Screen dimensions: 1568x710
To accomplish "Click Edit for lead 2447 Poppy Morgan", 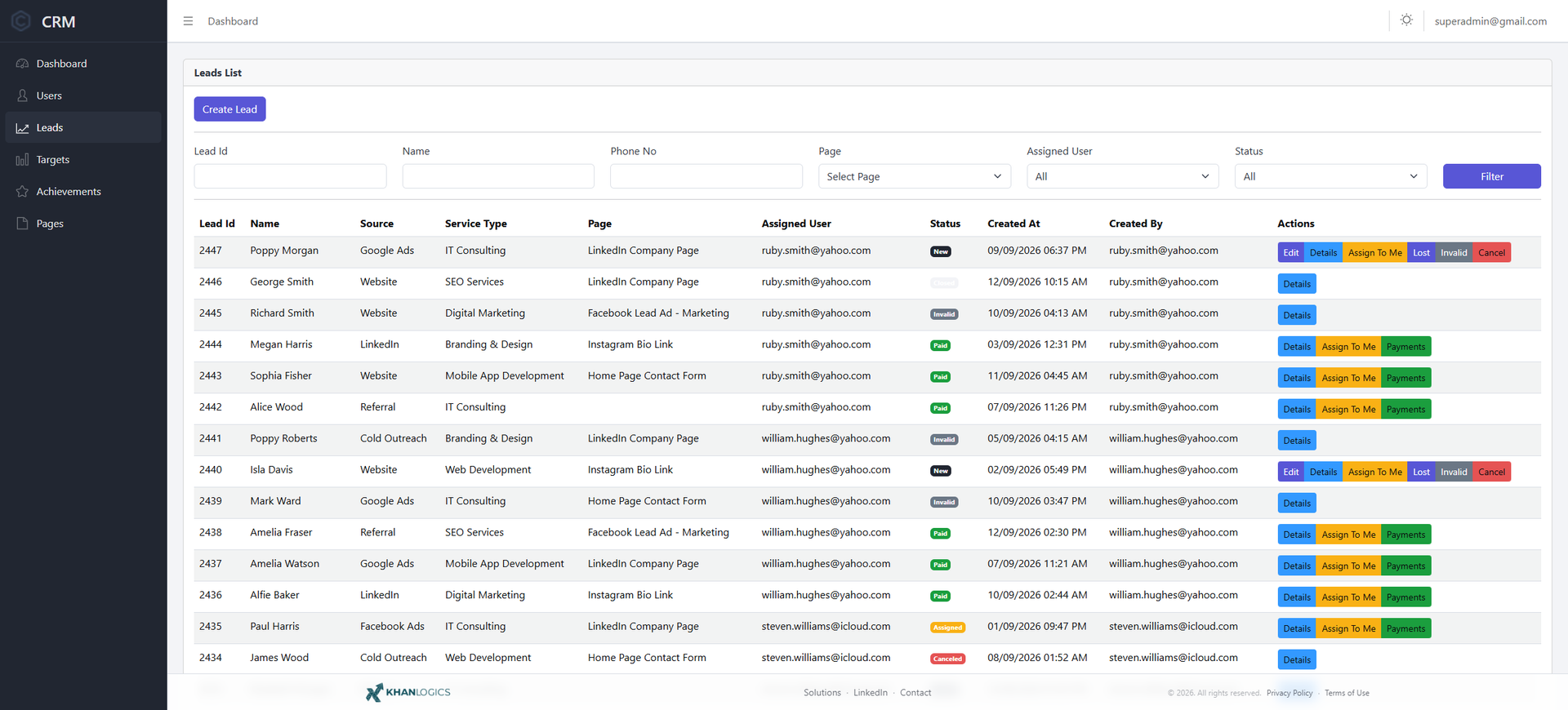I will (x=1291, y=253).
